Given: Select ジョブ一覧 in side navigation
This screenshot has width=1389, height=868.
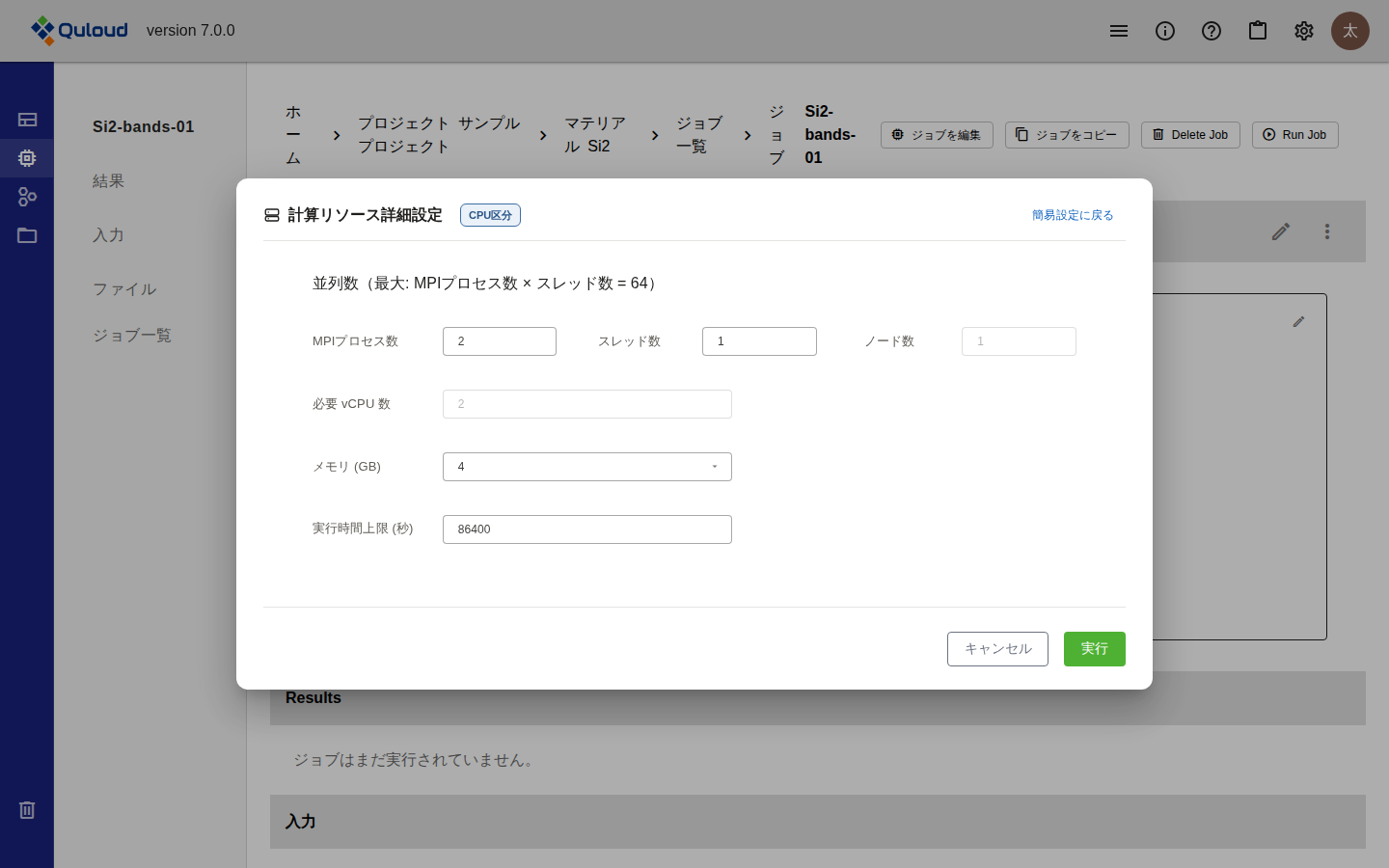Looking at the screenshot, I should (132, 336).
